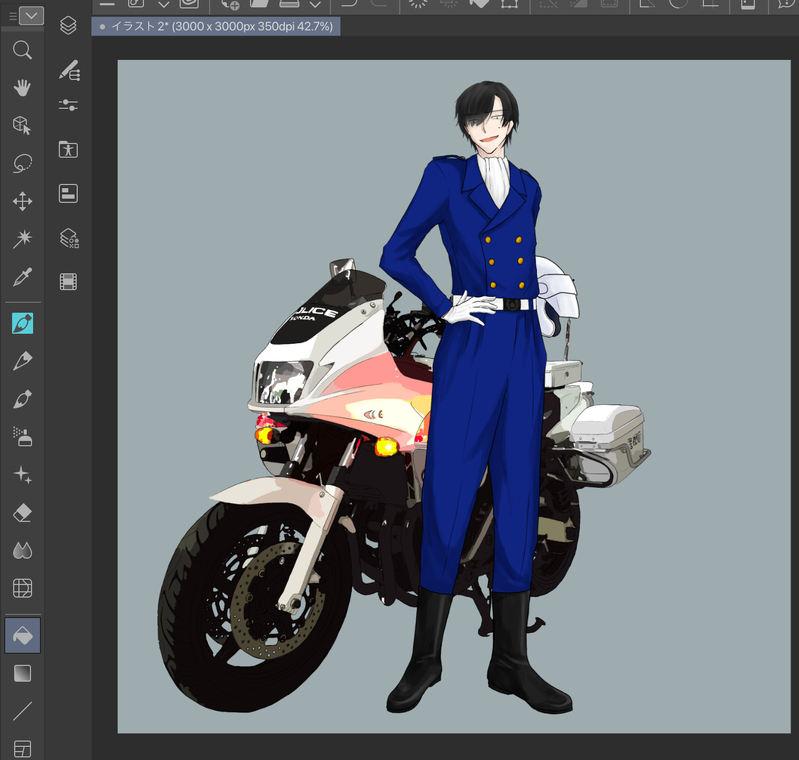Select the Gradient tool

(x=22, y=673)
